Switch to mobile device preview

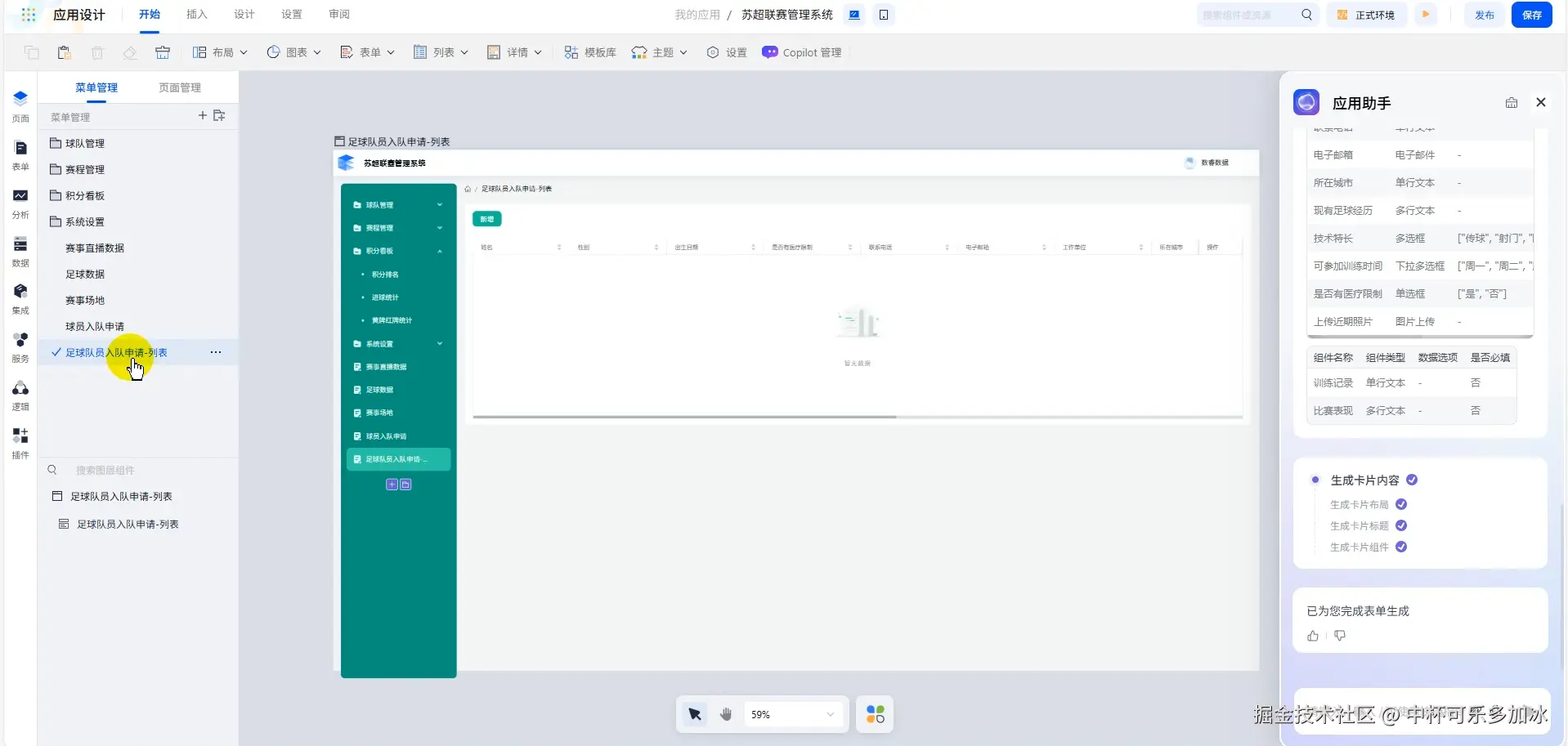[x=884, y=15]
